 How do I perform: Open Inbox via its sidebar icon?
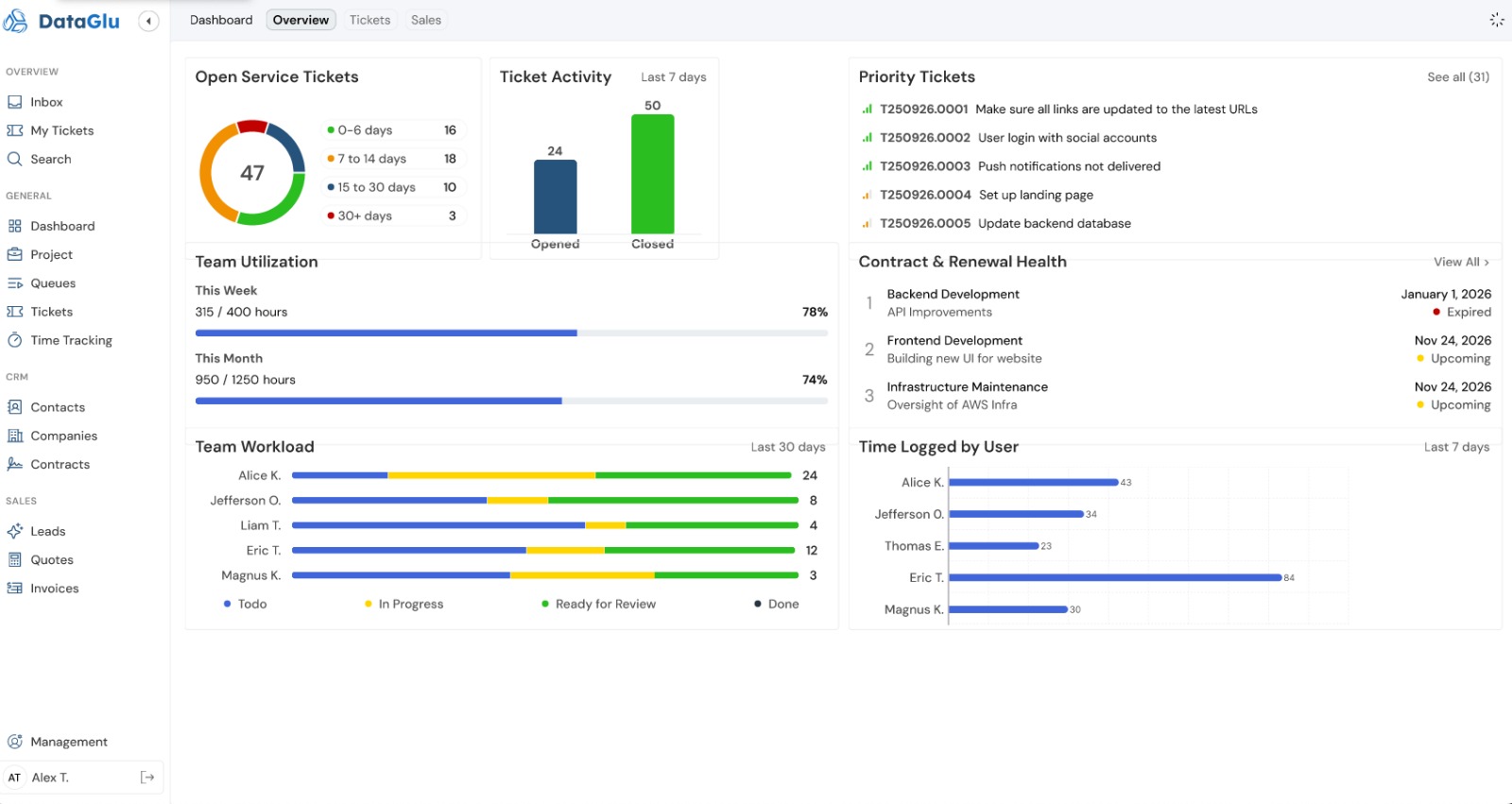click(x=15, y=102)
